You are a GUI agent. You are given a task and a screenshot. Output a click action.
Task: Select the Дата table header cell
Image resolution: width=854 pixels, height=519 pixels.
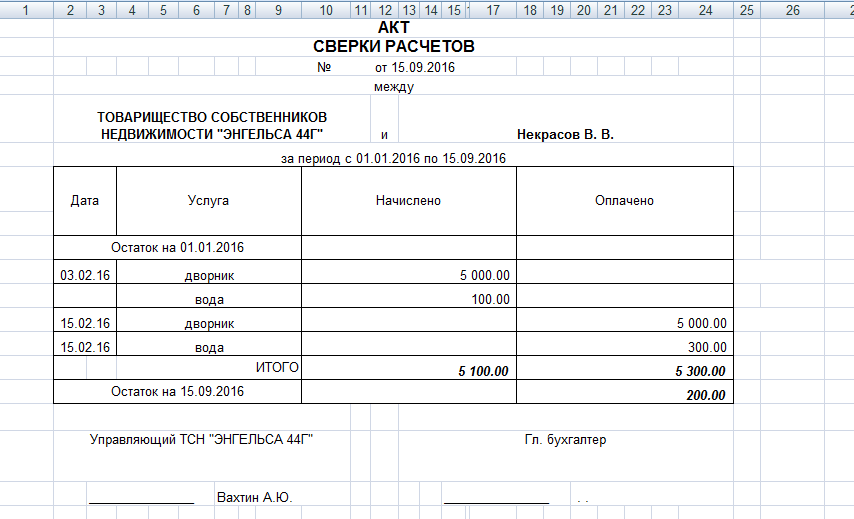coord(85,201)
